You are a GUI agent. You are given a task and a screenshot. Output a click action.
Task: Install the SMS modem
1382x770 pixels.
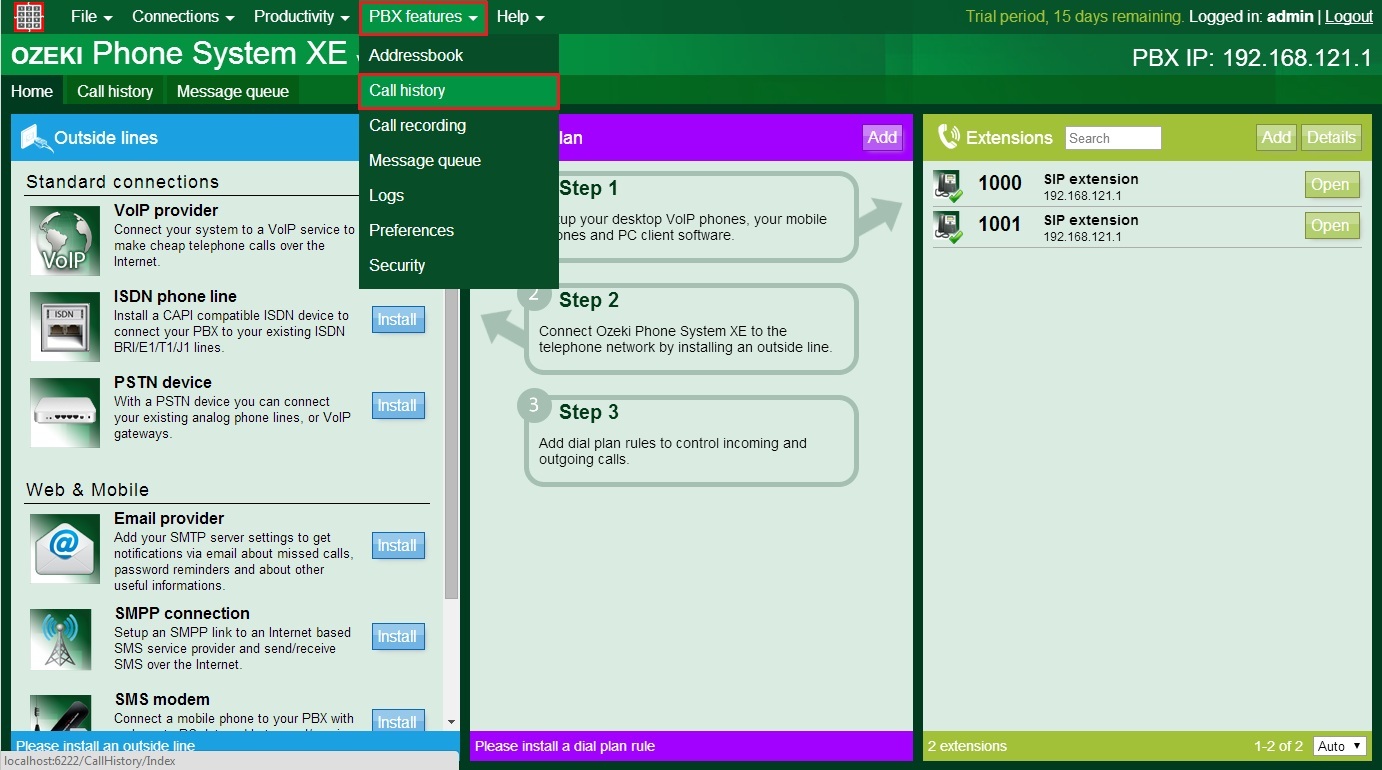tap(398, 721)
